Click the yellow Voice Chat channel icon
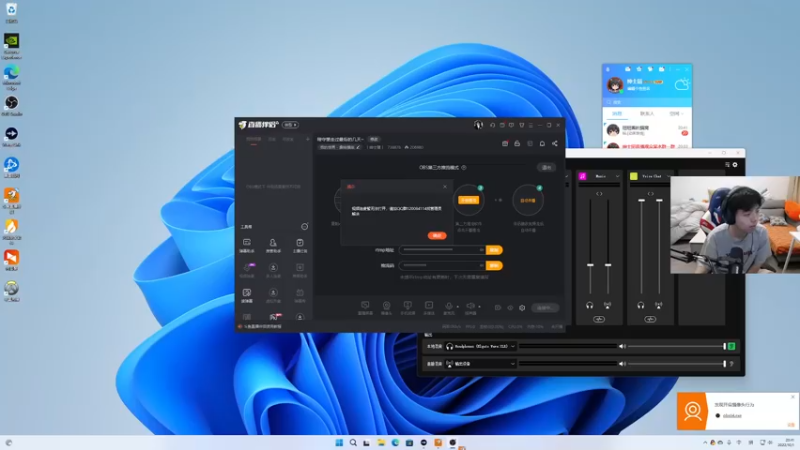The height and width of the screenshot is (450, 800). [x=634, y=176]
